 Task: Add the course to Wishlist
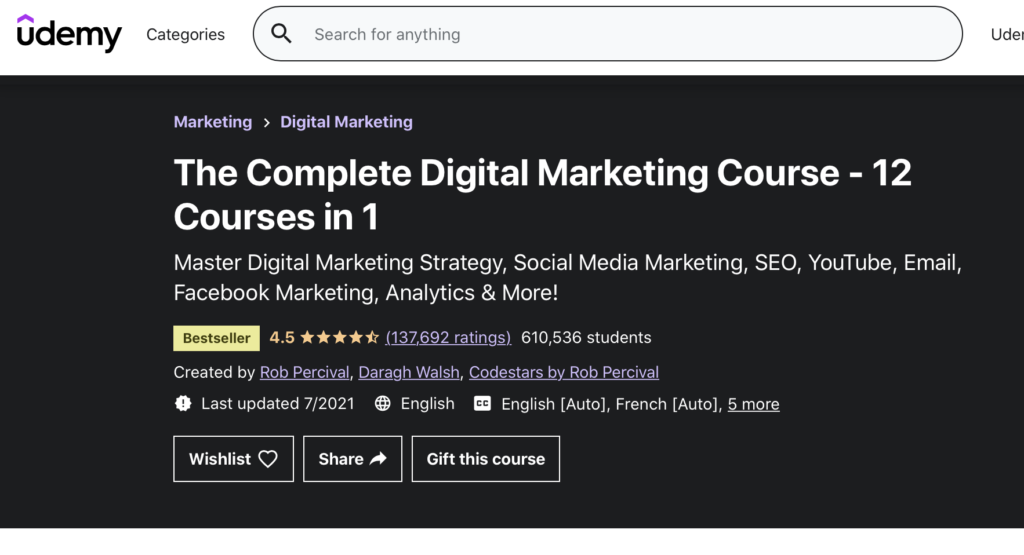234,459
